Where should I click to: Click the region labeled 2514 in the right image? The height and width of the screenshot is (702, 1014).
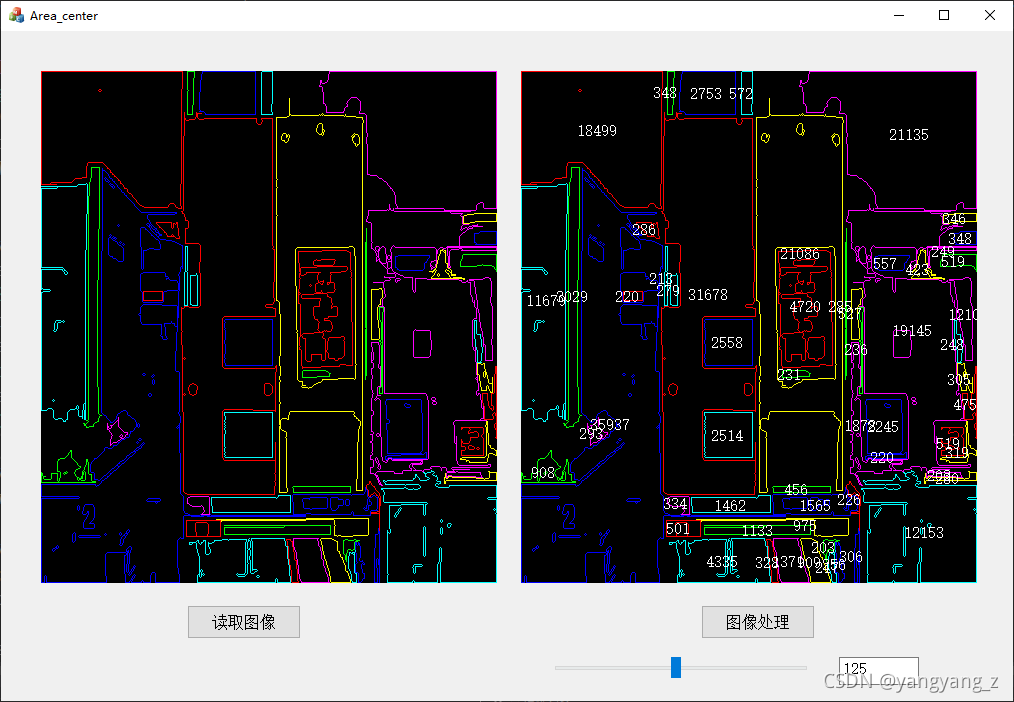tap(727, 434)
